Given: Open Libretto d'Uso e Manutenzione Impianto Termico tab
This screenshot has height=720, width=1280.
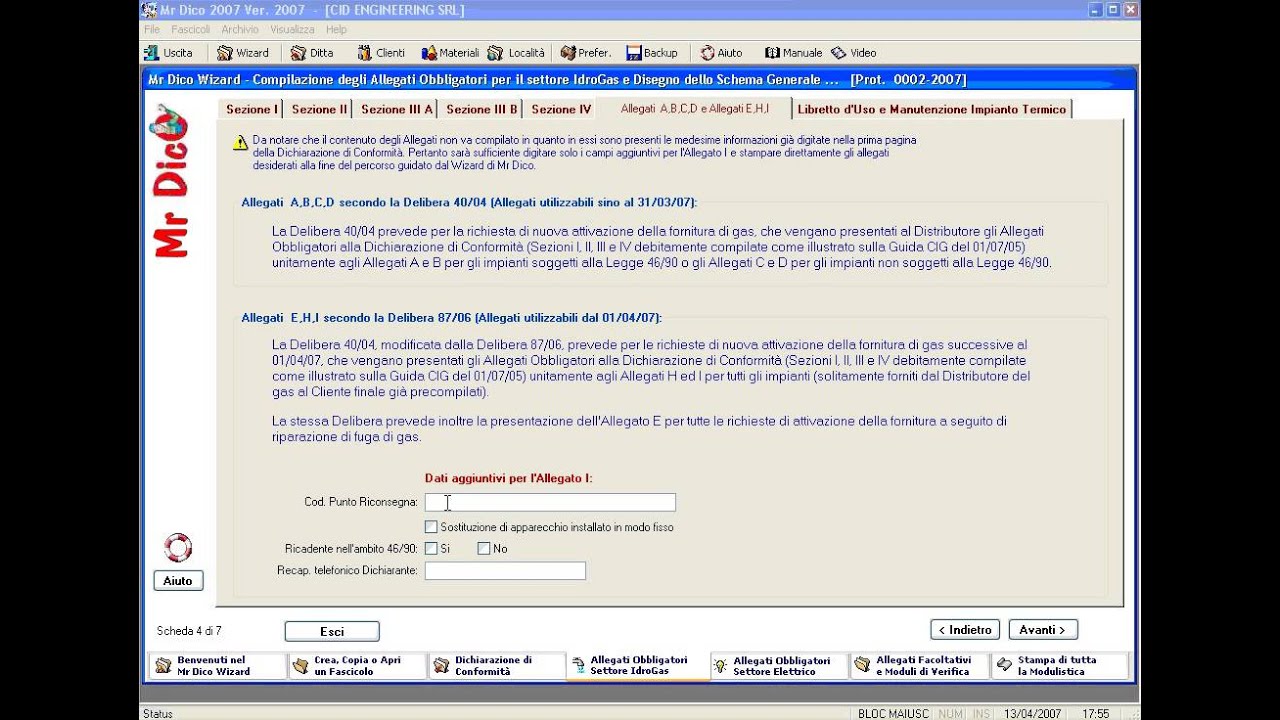Looking at the screenshot, I should (x=932, y=109).
